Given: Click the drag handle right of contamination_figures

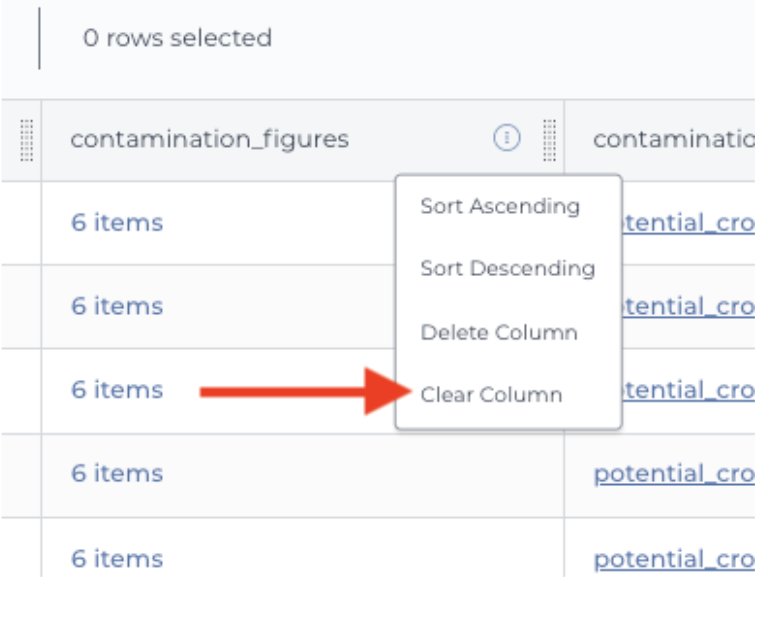Looking at the screenshot, I should coord(550,140).
